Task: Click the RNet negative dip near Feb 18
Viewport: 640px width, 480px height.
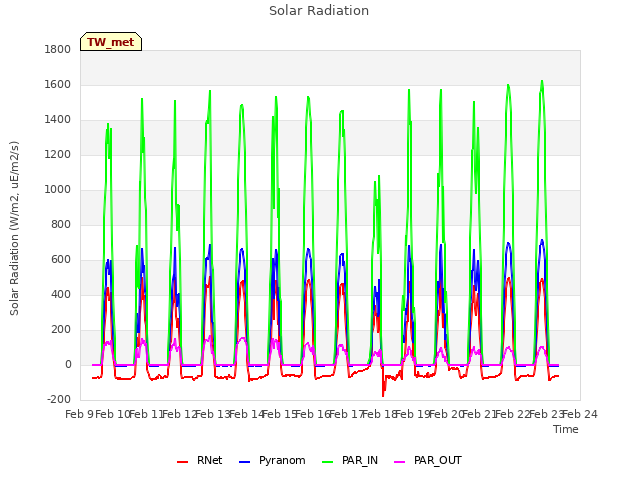Action: 383,396
